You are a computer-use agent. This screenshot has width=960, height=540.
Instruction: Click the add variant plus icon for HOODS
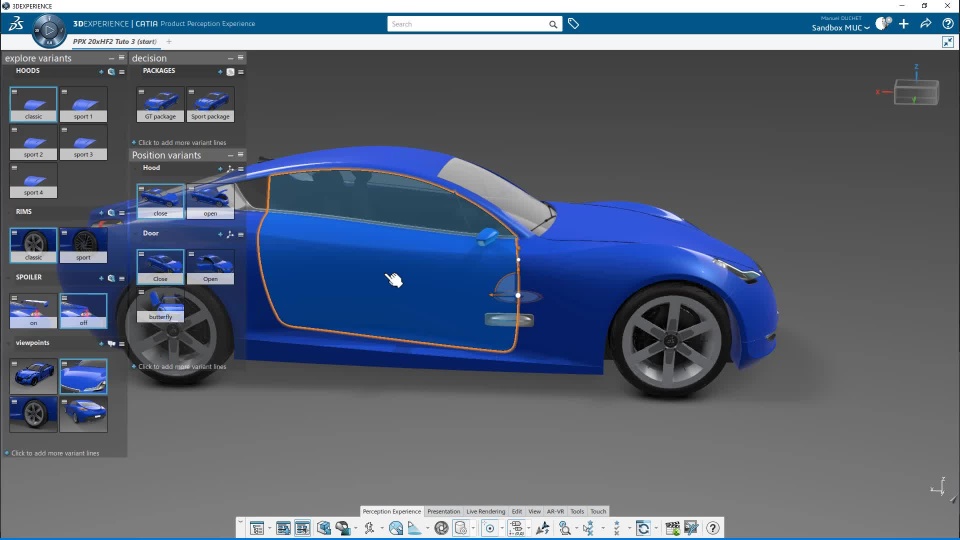coord(101,72)
